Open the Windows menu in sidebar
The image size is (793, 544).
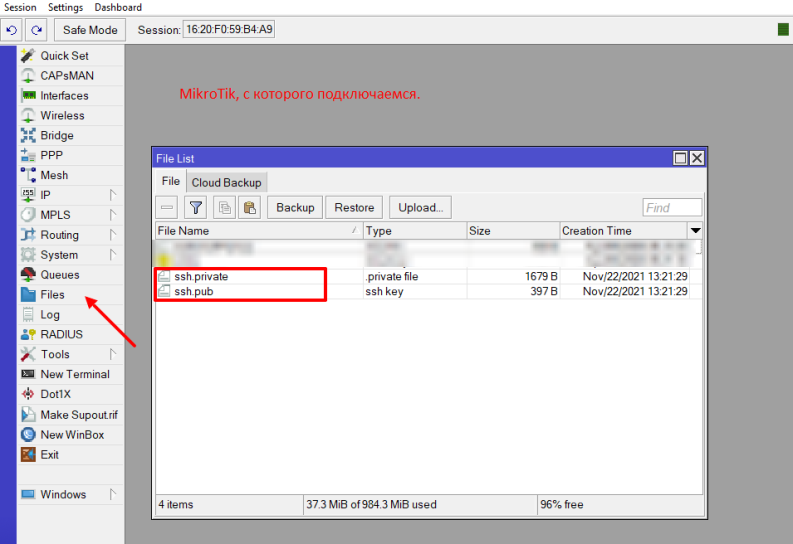(x=71, y=494)
